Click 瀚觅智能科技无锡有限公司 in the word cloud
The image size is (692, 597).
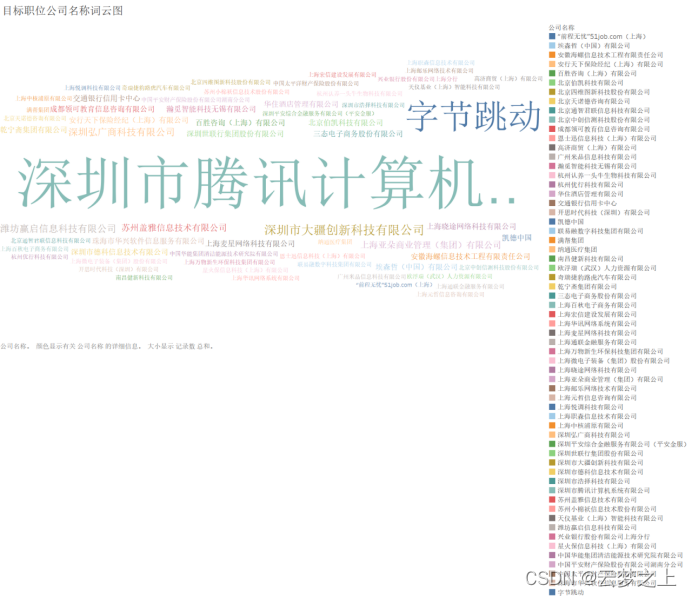pos(211,109)
